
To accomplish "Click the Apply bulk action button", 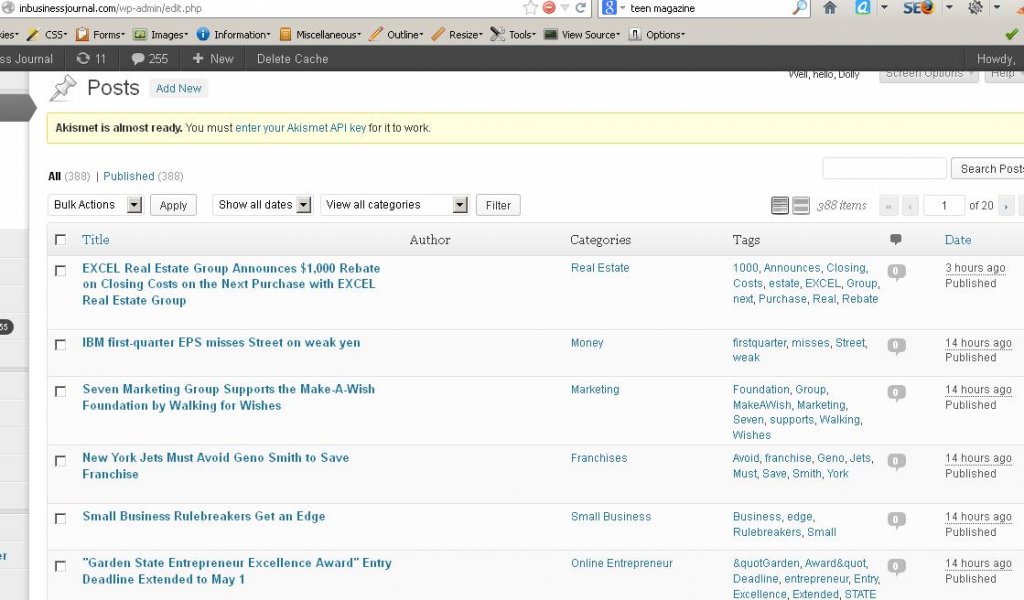I will [x=173, y=205].
